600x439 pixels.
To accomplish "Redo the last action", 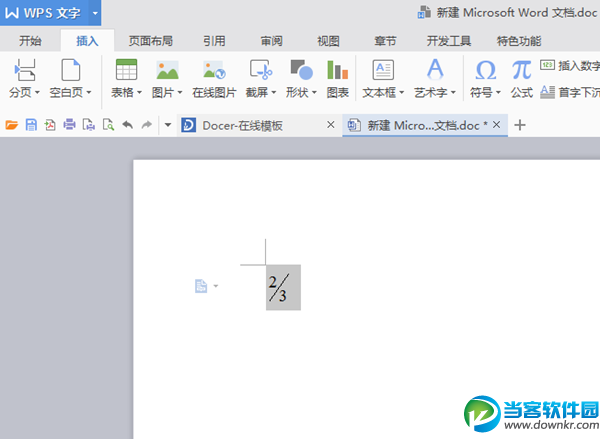I will [x=147, y=125].
